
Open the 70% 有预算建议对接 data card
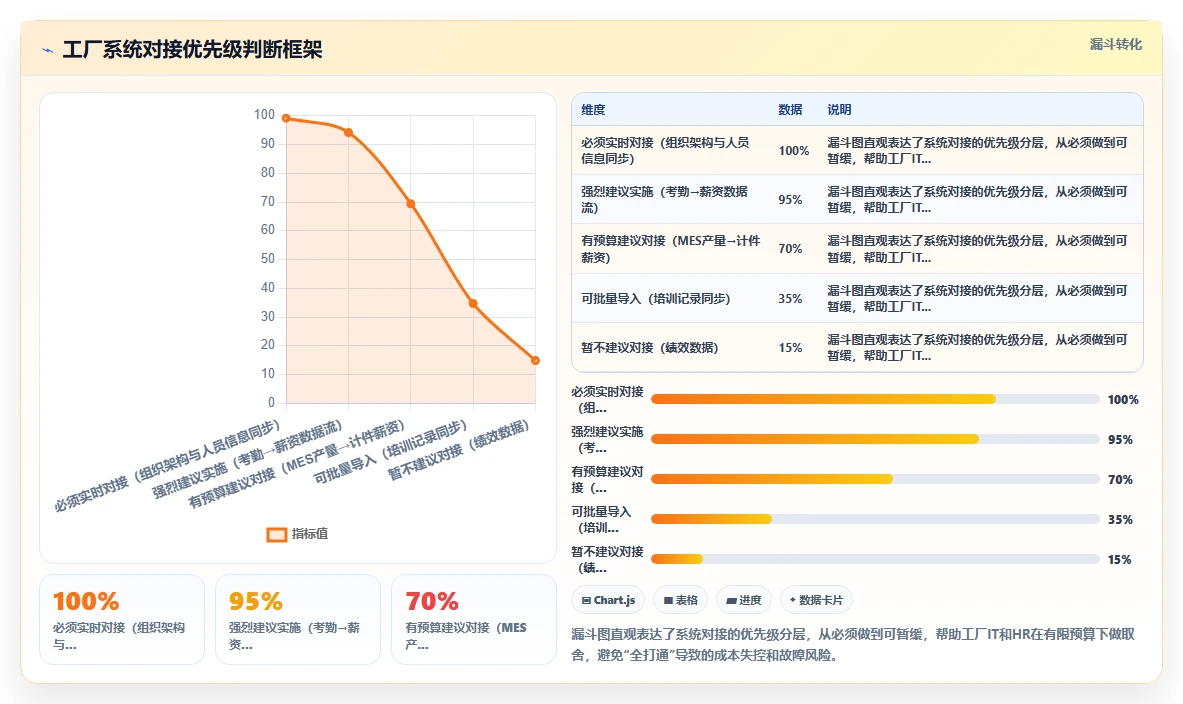pyautogui.click(x=474, y=619)
